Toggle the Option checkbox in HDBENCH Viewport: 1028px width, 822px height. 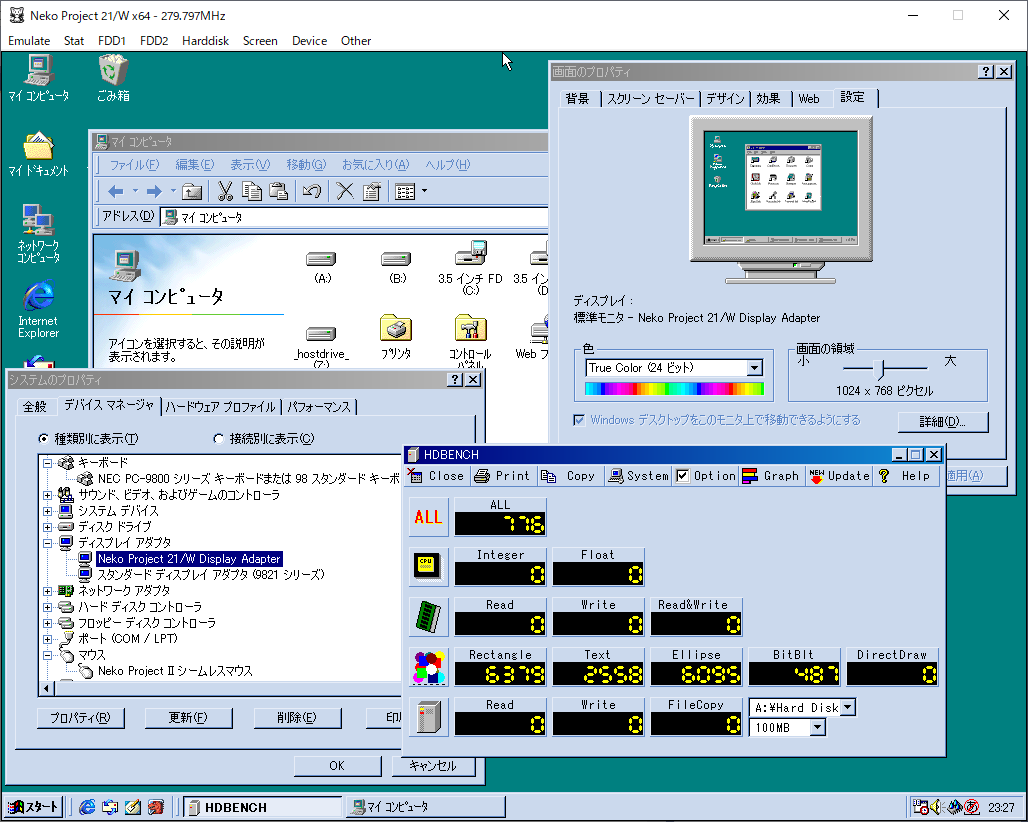(682, 476)
